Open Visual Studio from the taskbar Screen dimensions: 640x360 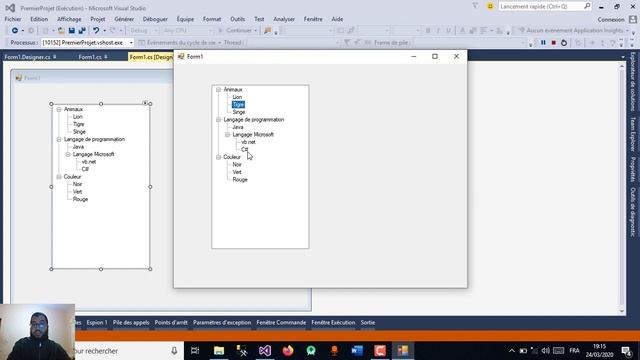click(265, 351)
